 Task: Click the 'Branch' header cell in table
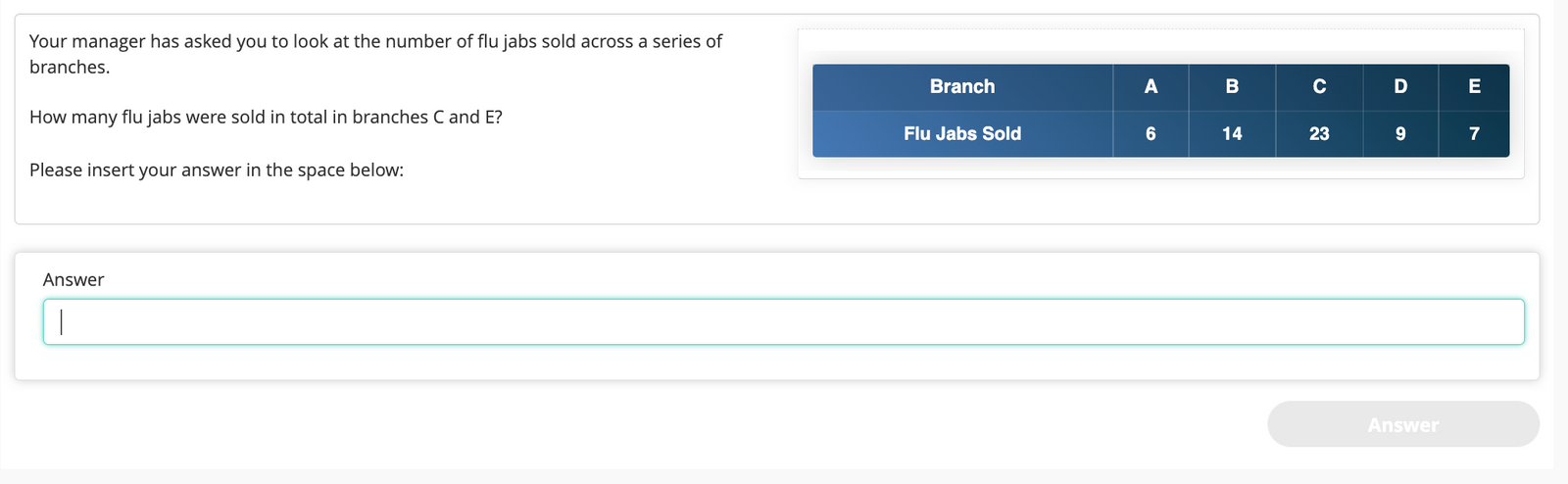point(962,86)
